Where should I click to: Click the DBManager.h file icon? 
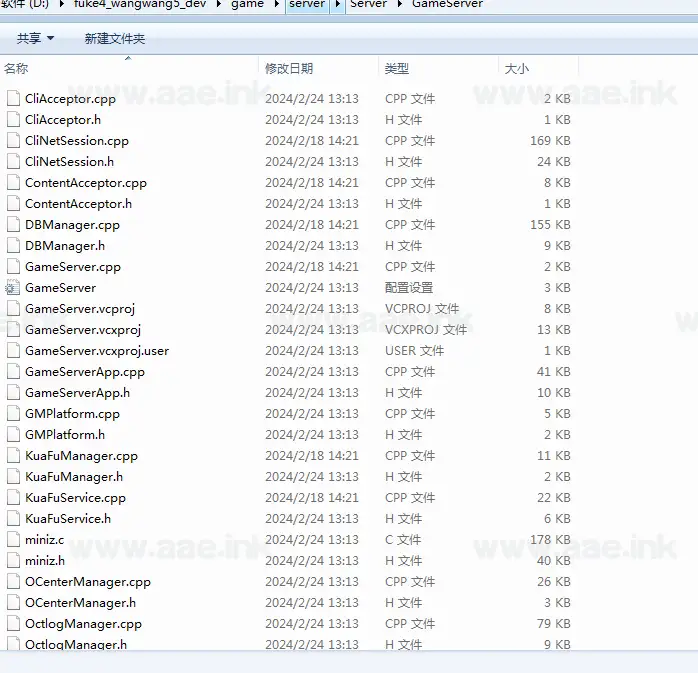pyautogui.click(x=13, y=245)
